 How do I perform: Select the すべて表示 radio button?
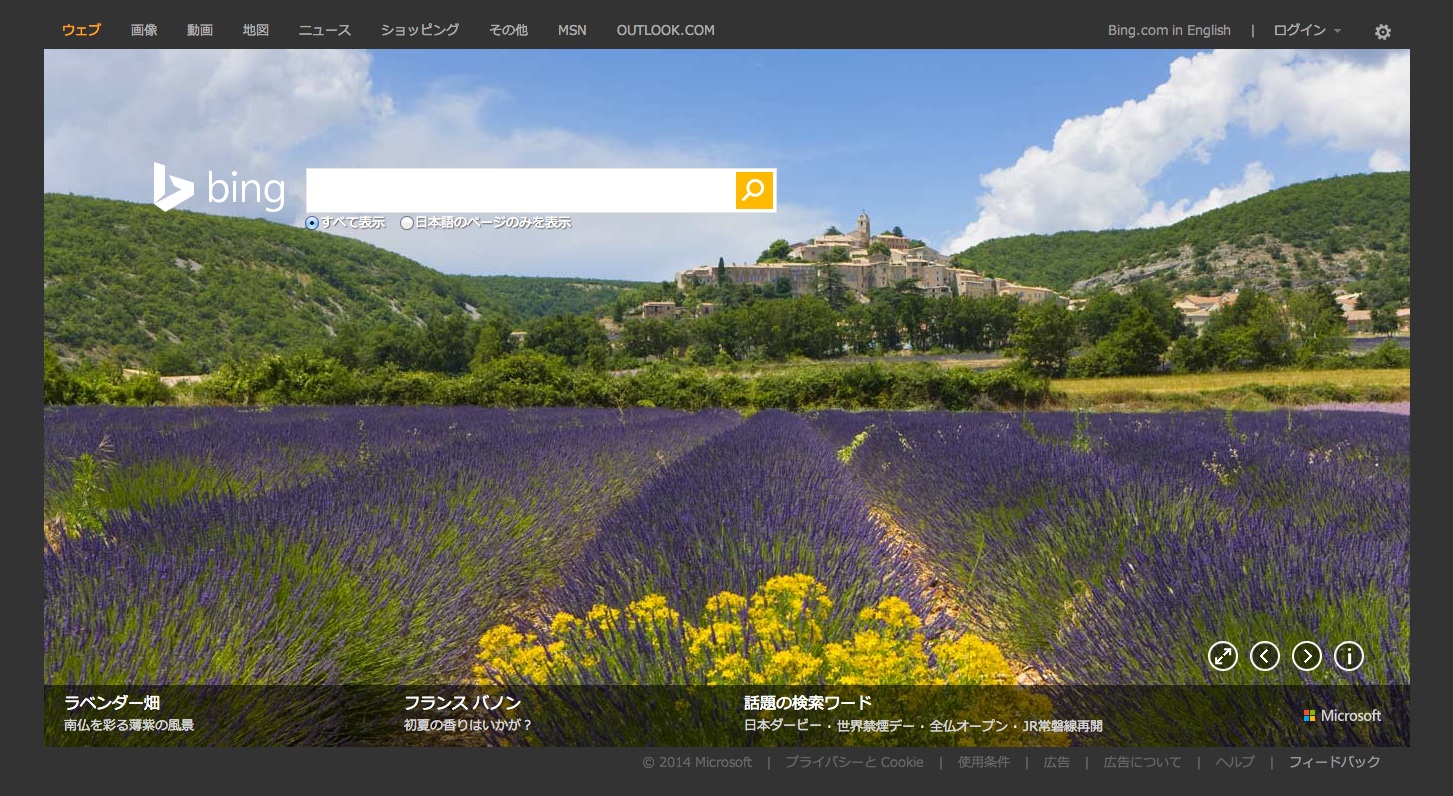pos(312,223)
